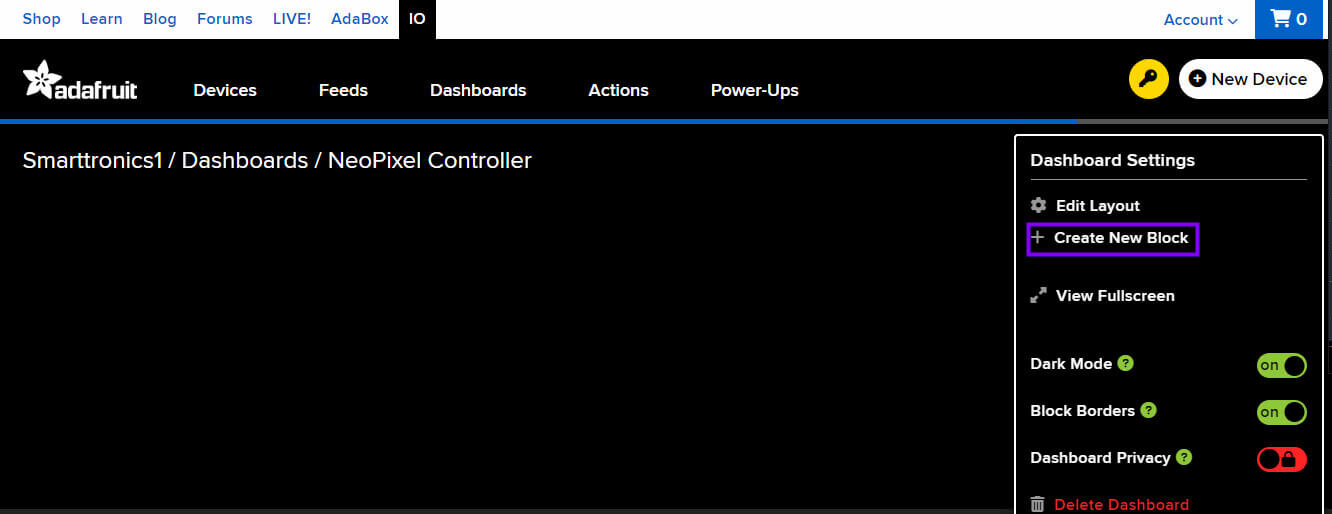1332x514 pixels.
Task: Disable the Block Borders switch
Action: (x=1281, y=412)
